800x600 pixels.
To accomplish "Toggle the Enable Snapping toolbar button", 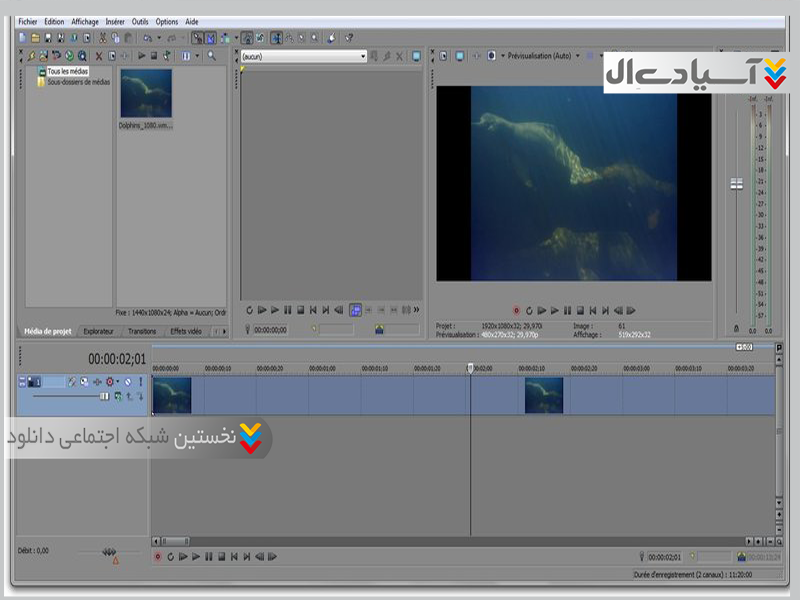I will coord(197,38).
